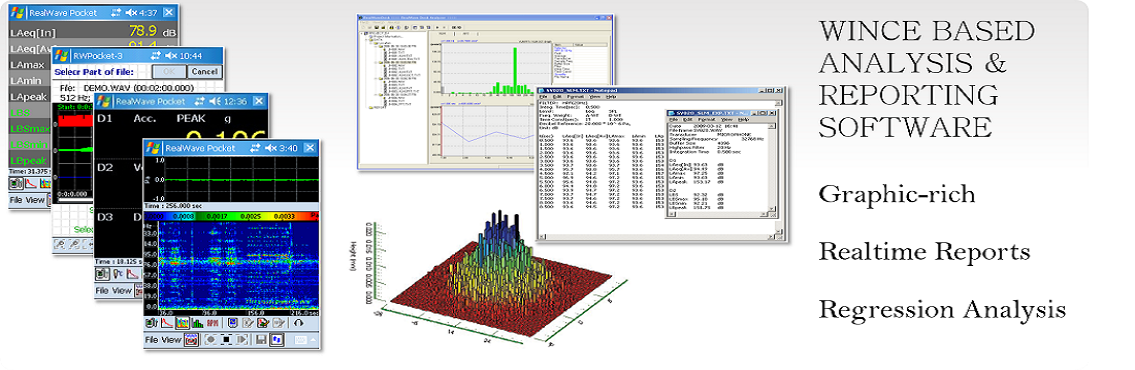Click the floppy disk save icon

[x=261, y=340]
